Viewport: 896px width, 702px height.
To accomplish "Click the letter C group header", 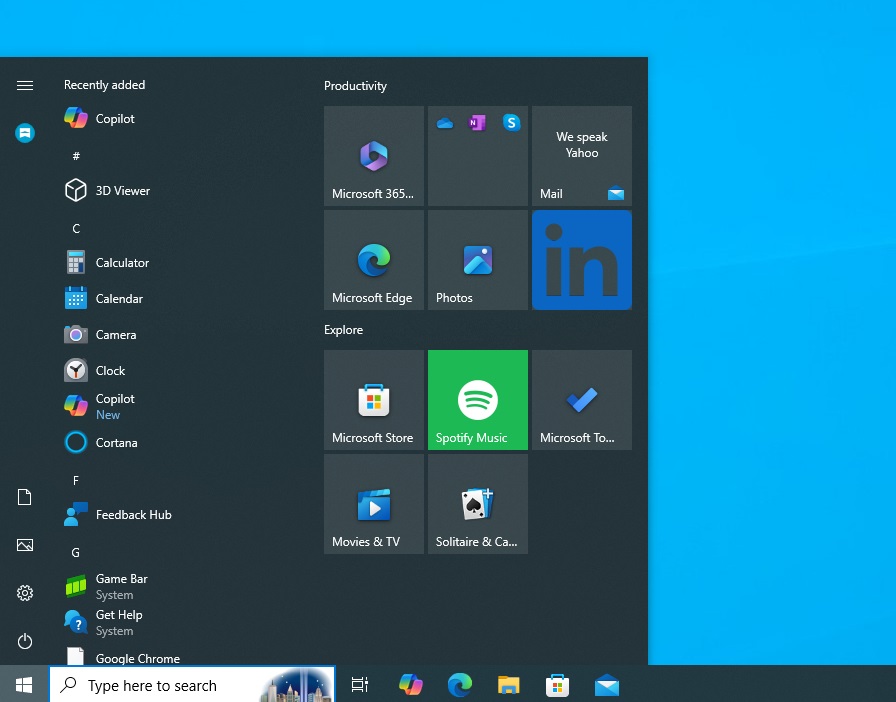I will pos(76,228).
